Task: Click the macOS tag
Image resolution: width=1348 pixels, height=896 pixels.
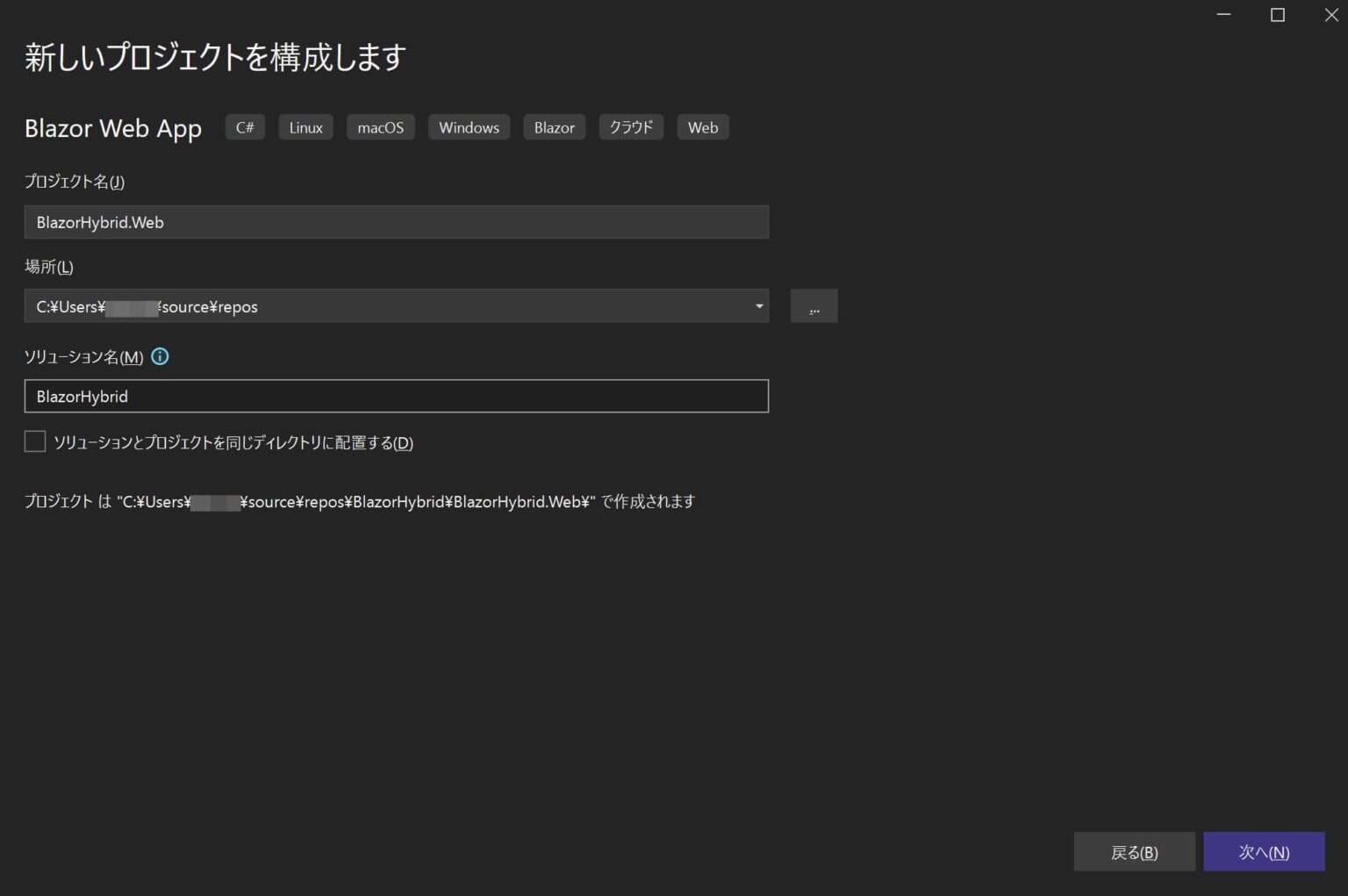Action: point(380,126)
